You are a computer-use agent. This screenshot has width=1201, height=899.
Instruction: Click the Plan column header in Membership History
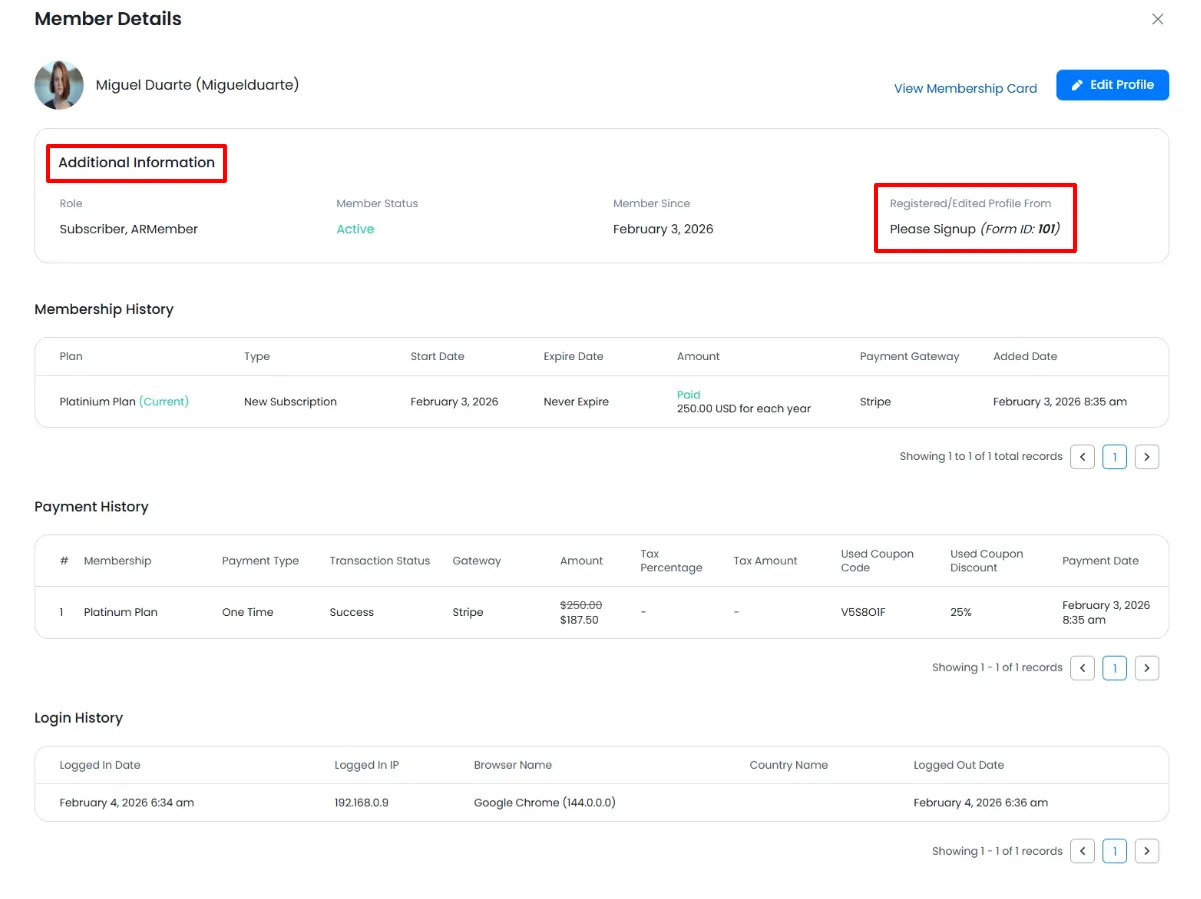pos(71,357)
